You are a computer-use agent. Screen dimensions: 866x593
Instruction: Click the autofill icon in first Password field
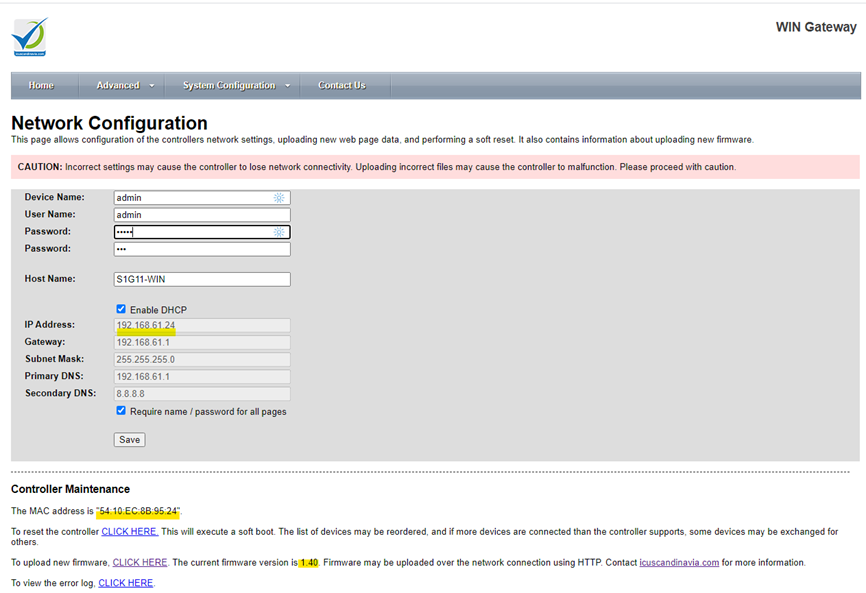pyautogui.click(x=280, y=232)
